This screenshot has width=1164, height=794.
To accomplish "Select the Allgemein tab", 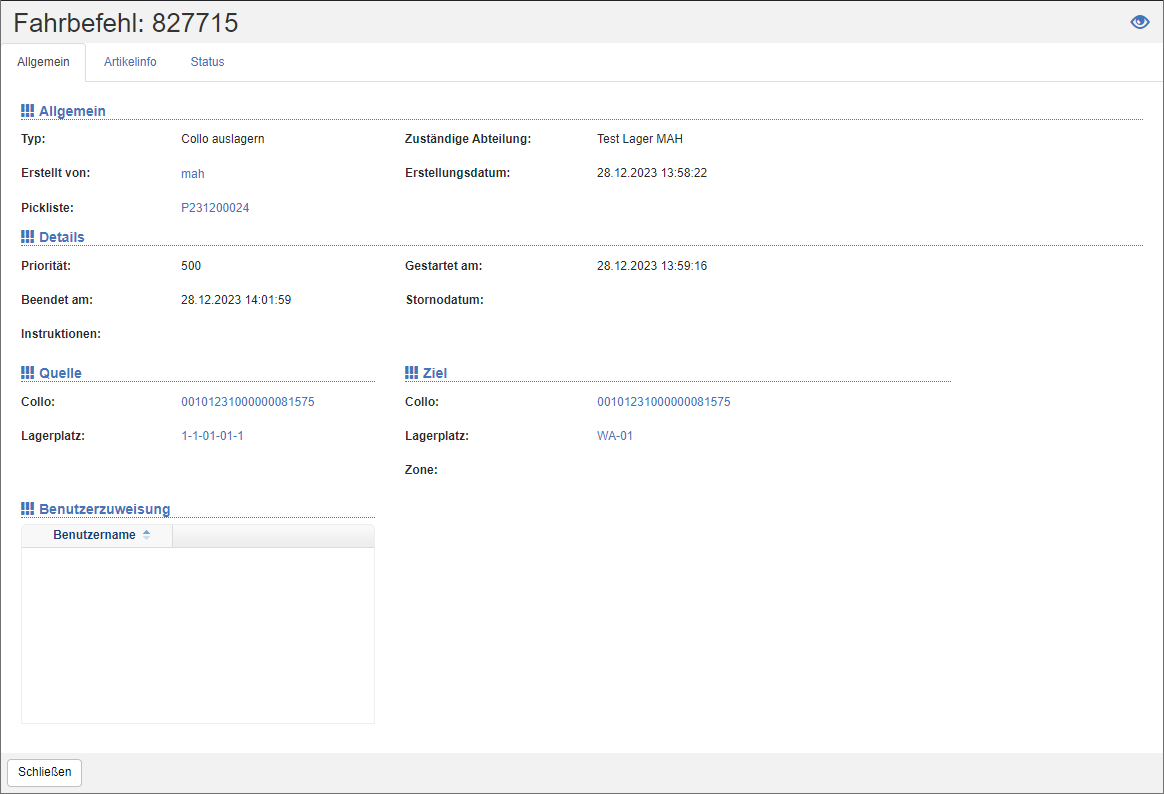I will click(44, 62).
